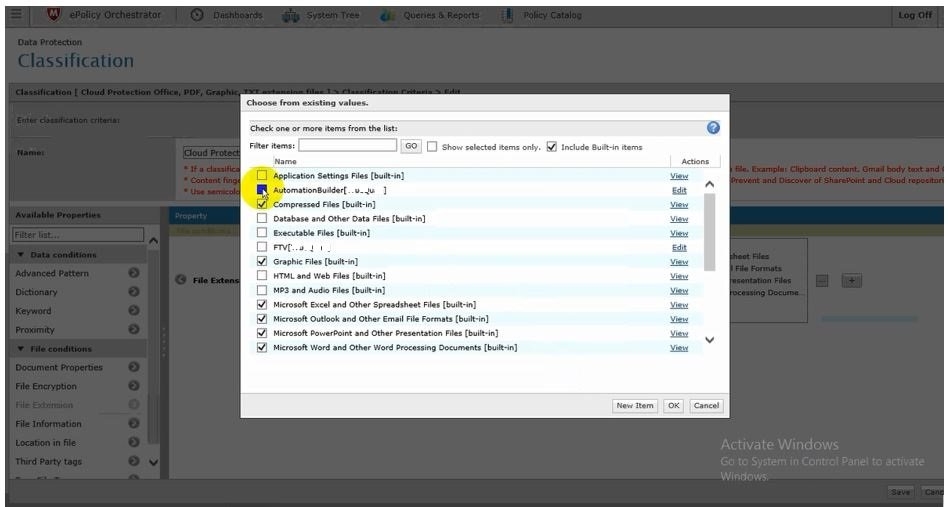Screen dimensions: 948x507
Task: Click the arrow icon next to File Information
Action: [x=134, y=424]
